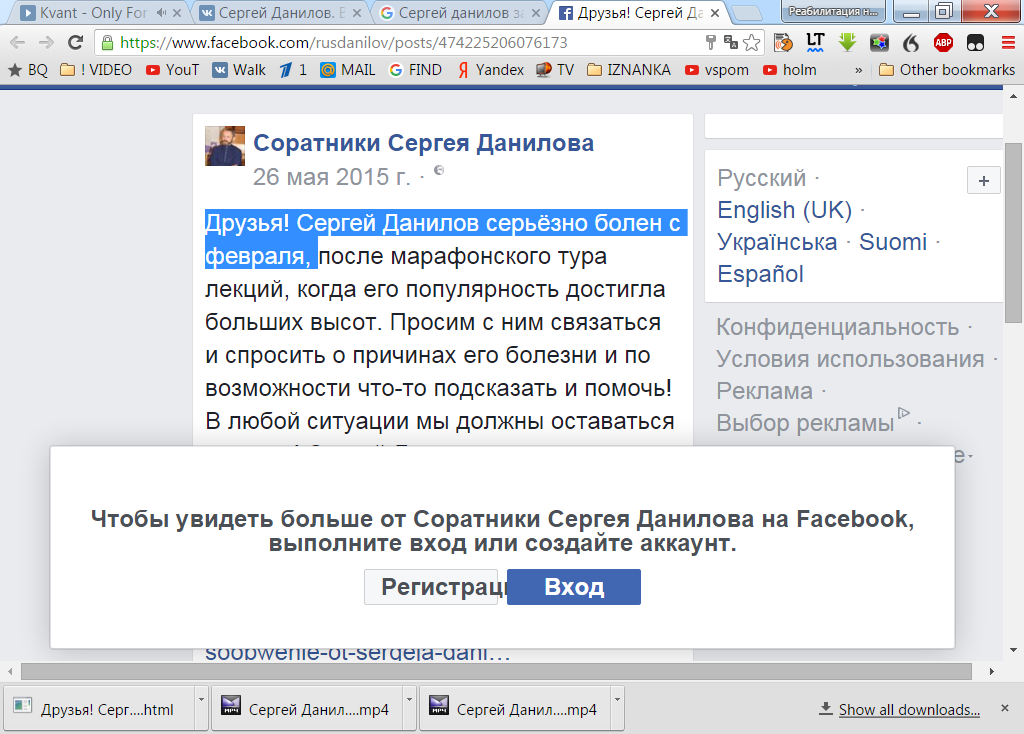Bookmark this page with the star
Image resolution: width=1024 pixels, height=734 pixels.
[x=752, y=43]
